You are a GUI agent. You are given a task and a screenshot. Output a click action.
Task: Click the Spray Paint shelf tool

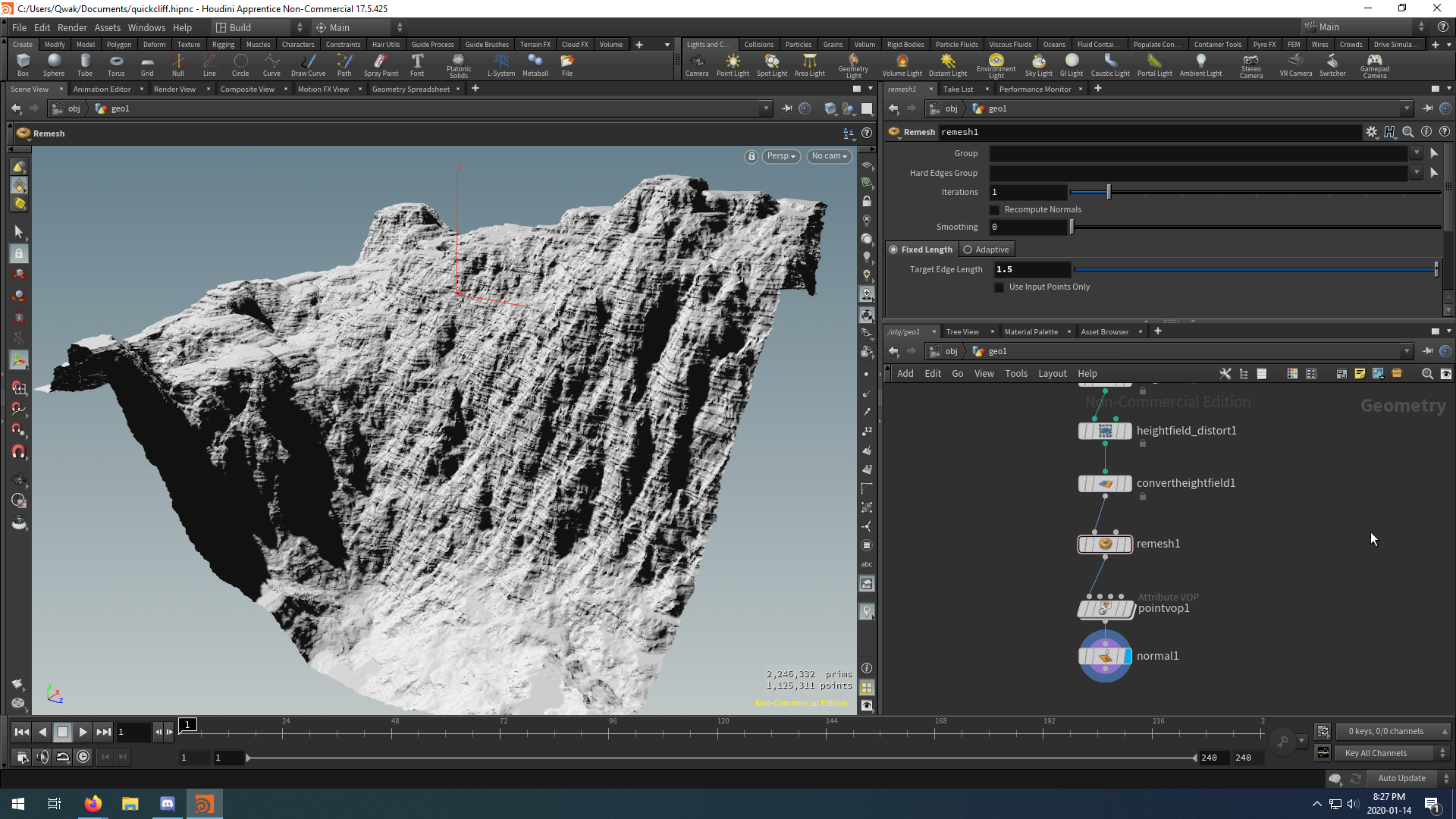click(x=381, y=64)
